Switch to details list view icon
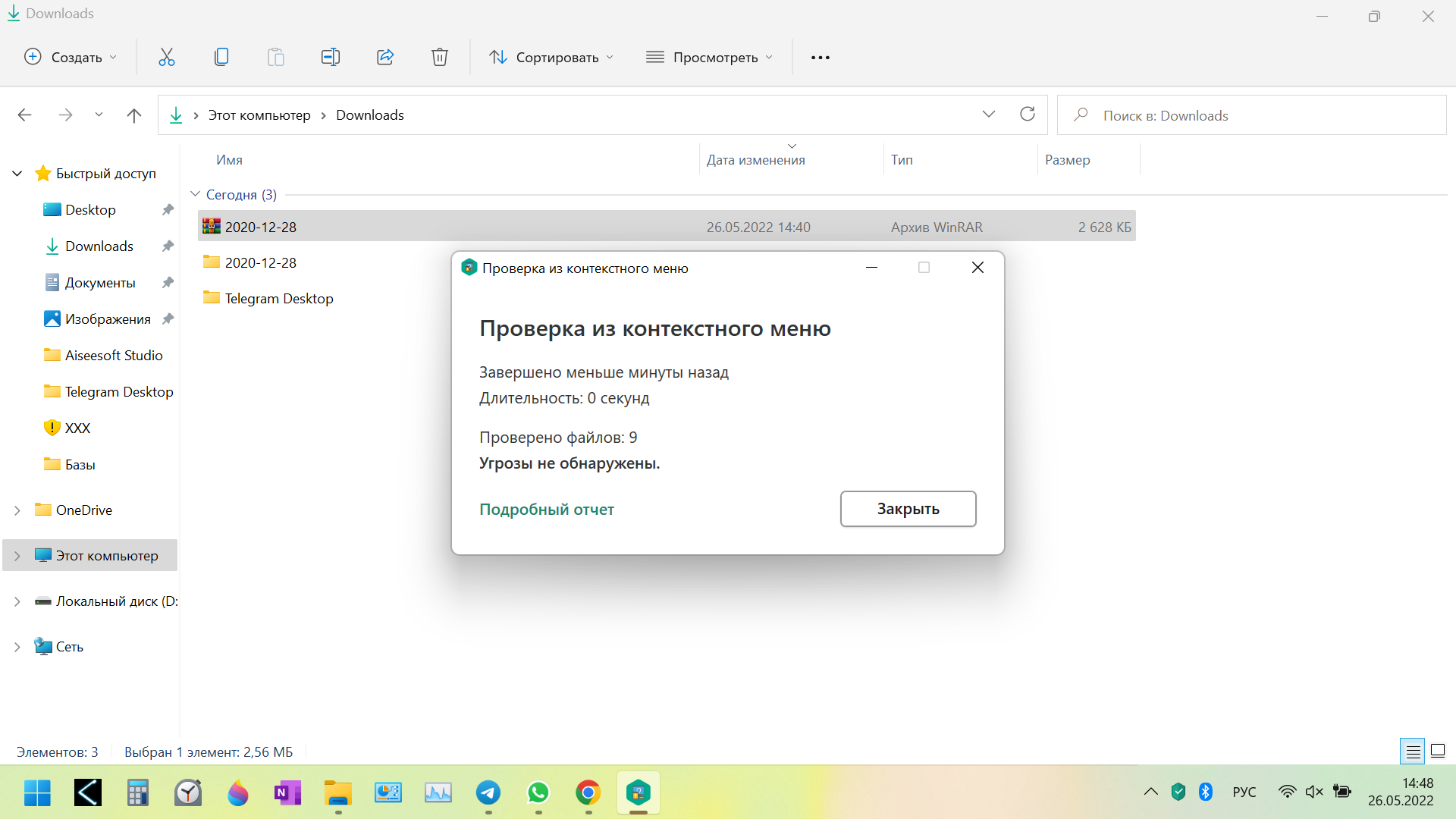 click(1413, 752)
